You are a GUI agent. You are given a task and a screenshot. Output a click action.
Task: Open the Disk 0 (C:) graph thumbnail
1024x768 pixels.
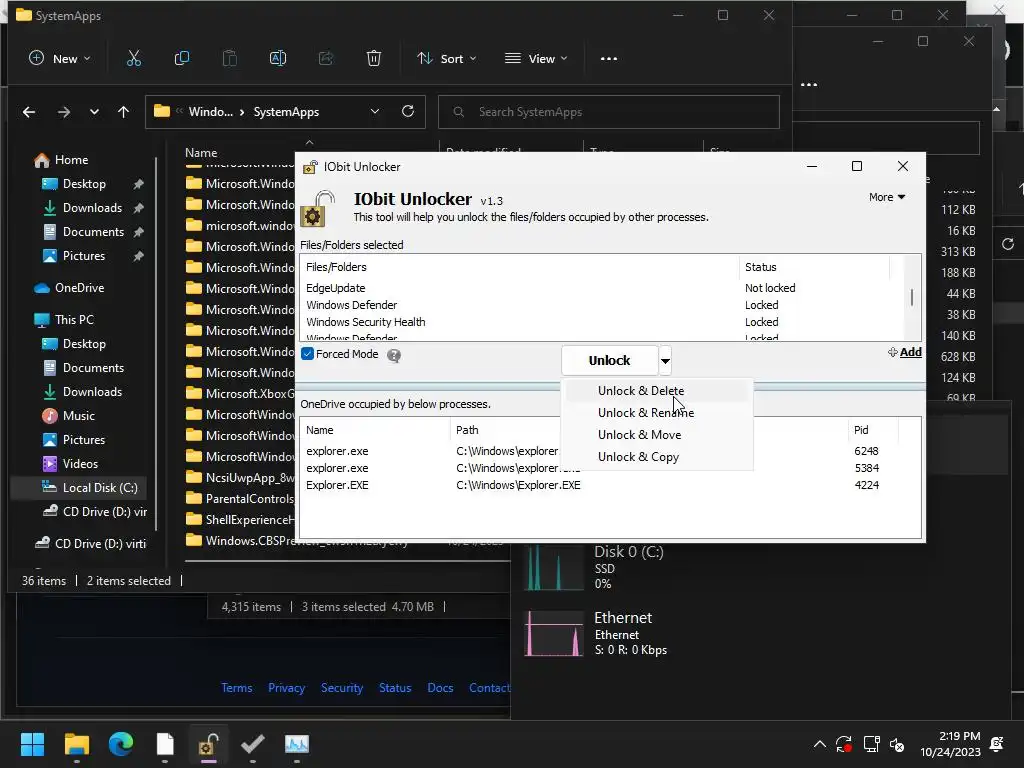tap(554, 568)
